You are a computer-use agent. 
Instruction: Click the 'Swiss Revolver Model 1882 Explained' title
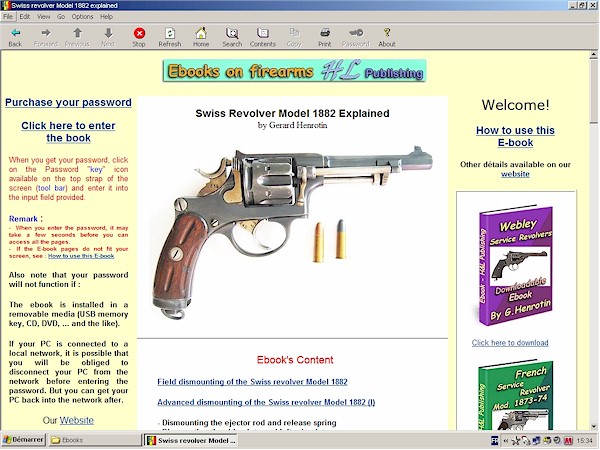[x=292, y=114]
